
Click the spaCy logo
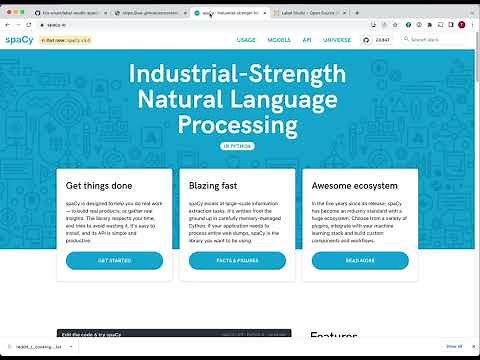19,40
